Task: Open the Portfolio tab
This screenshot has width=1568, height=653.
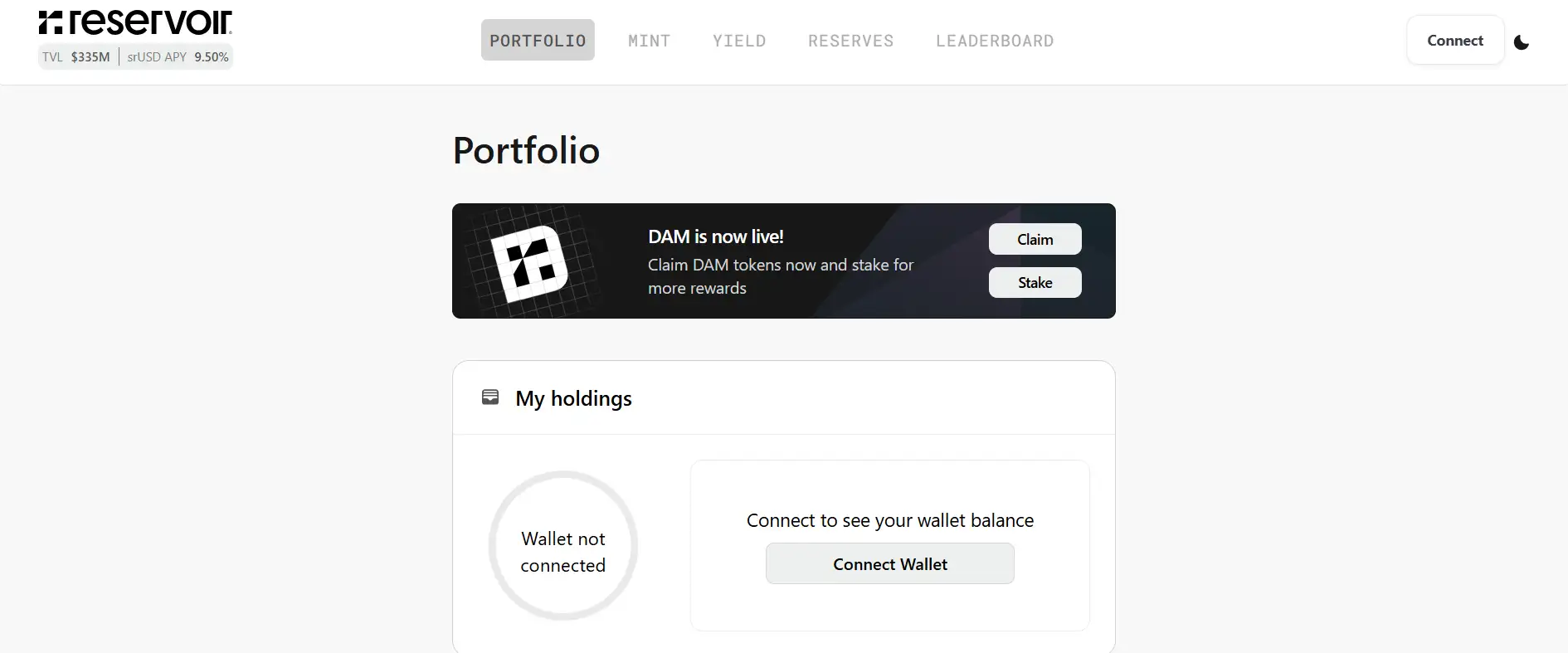Action: pyautogui.click(x=538, y=41)
